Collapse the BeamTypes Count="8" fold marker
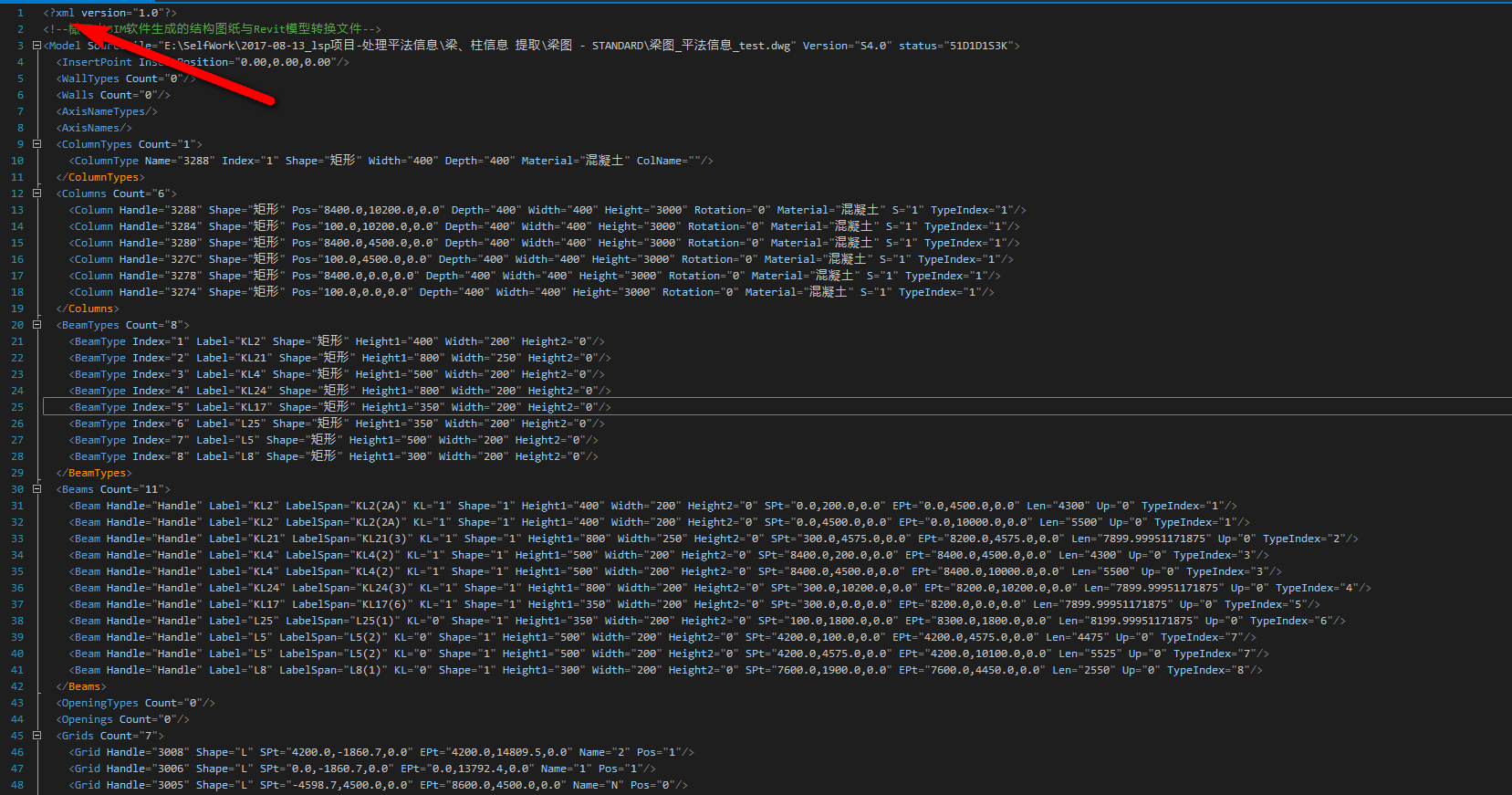The image size is (1512, 795). click(x=36, y=325)
